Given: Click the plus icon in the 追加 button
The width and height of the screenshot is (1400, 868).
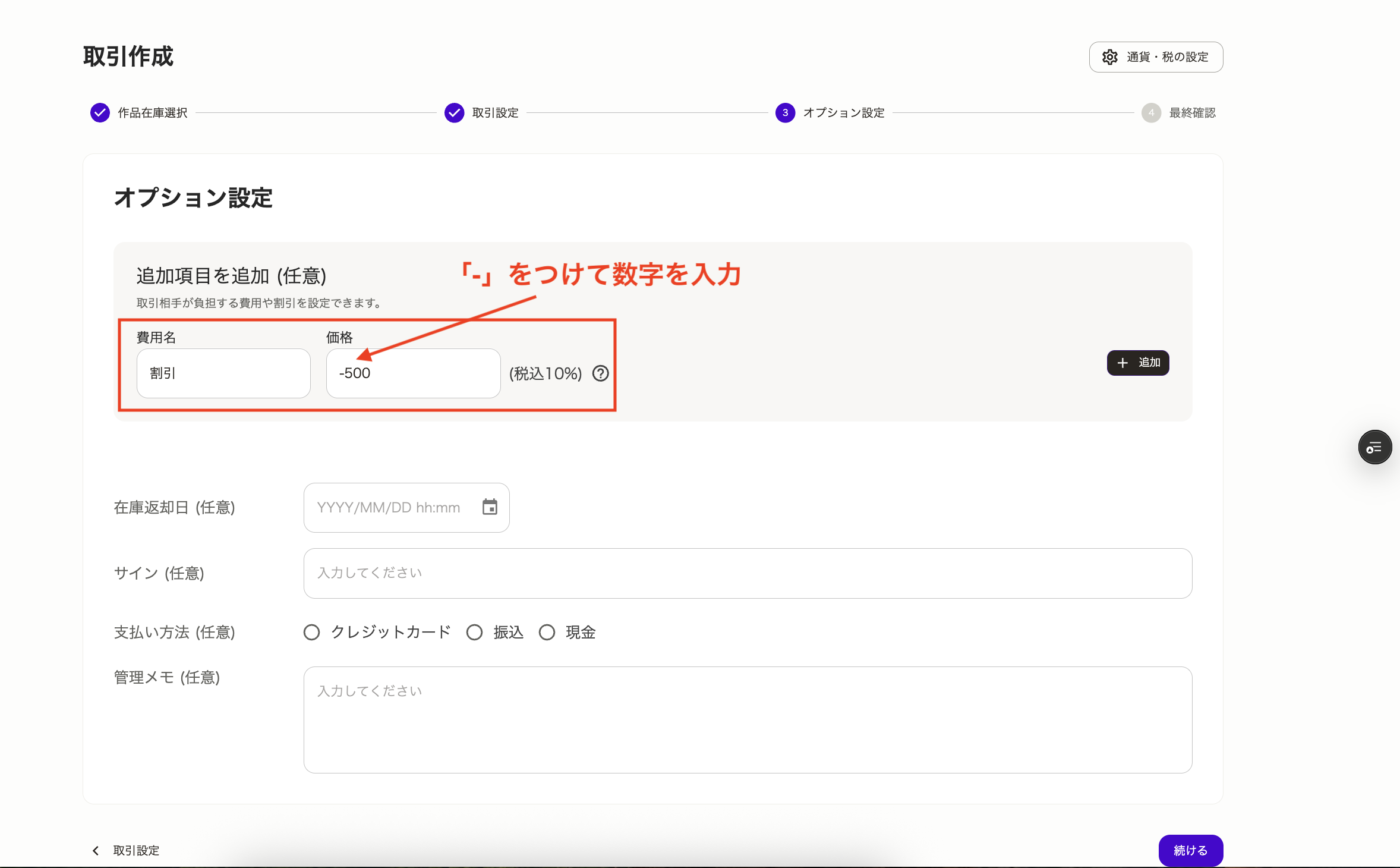Looking at the screenshot, I should pos(1122,363).
